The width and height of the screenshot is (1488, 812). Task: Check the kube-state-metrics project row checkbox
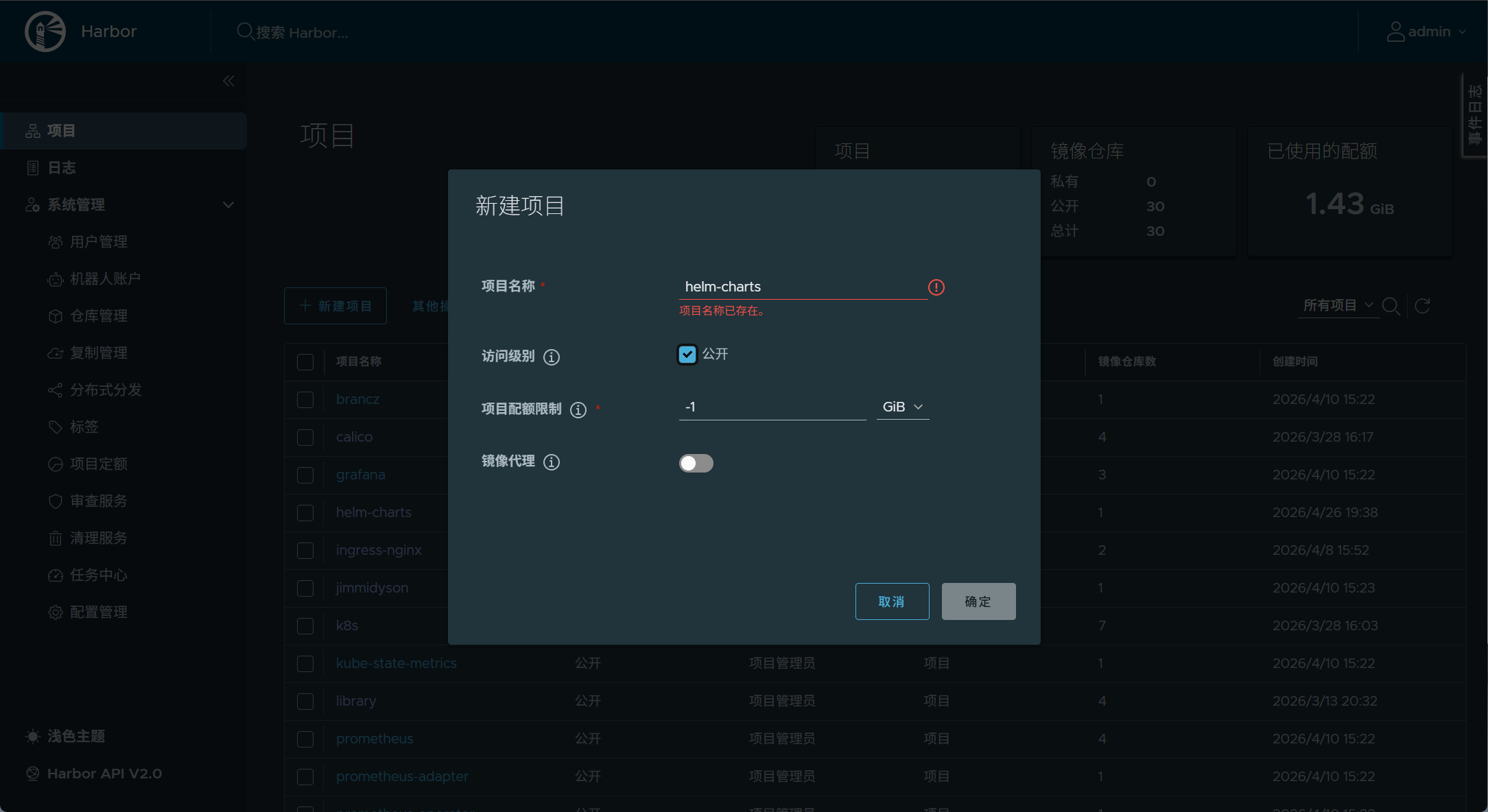coord(305,664)
